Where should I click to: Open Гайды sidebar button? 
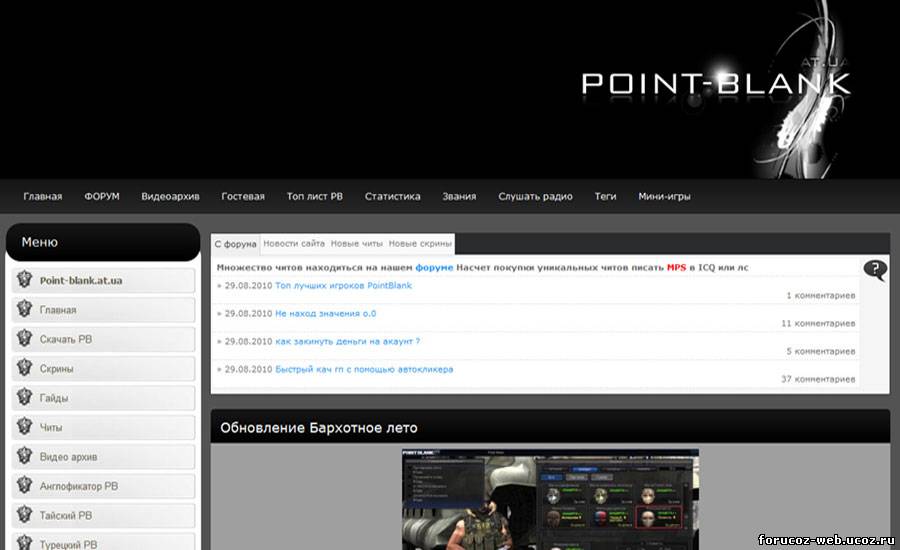click(x=103, y=397)
